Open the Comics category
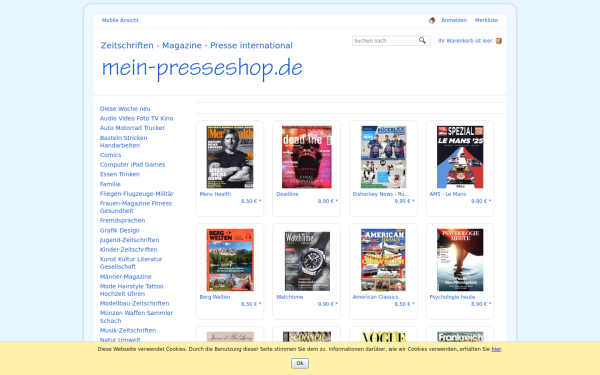Viewport: 600px width, 375px height. point(111,155)
